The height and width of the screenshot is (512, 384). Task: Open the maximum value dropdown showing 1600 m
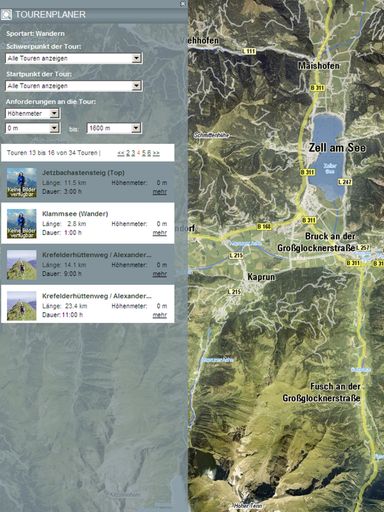click(114, 128)
